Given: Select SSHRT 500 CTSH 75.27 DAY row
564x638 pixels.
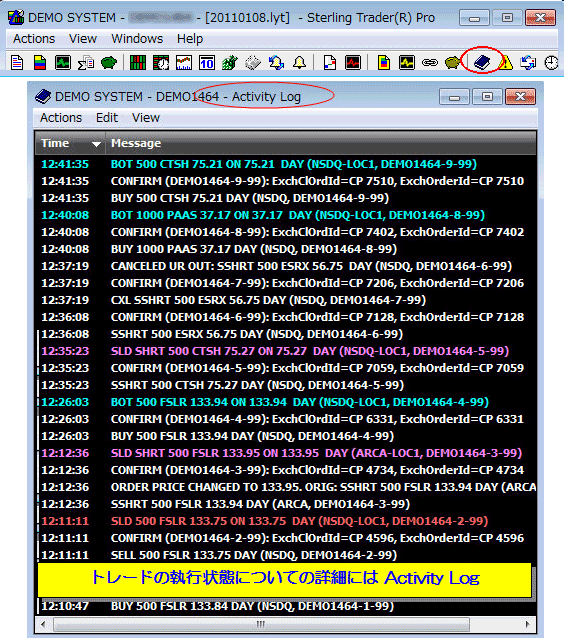Looking at the screenshot, I should point(286,385).
